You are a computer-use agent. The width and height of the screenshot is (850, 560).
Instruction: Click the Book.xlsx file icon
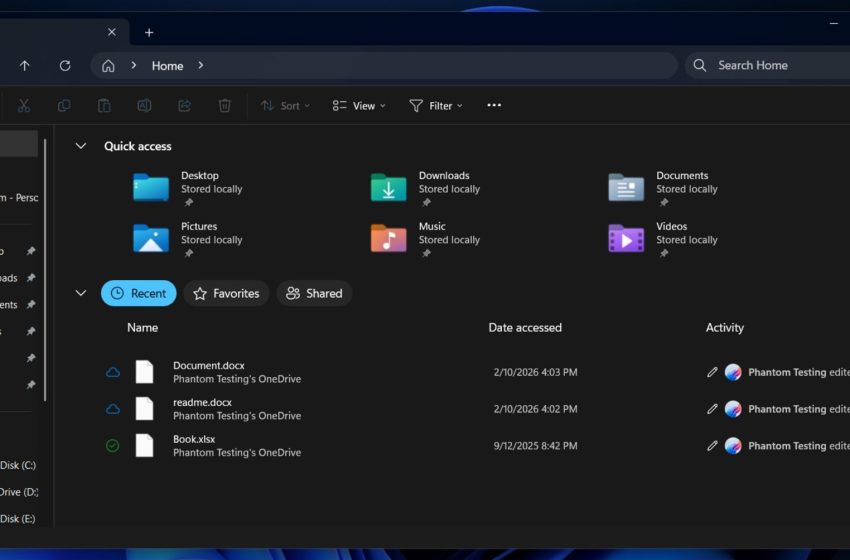tap(144, 446)
